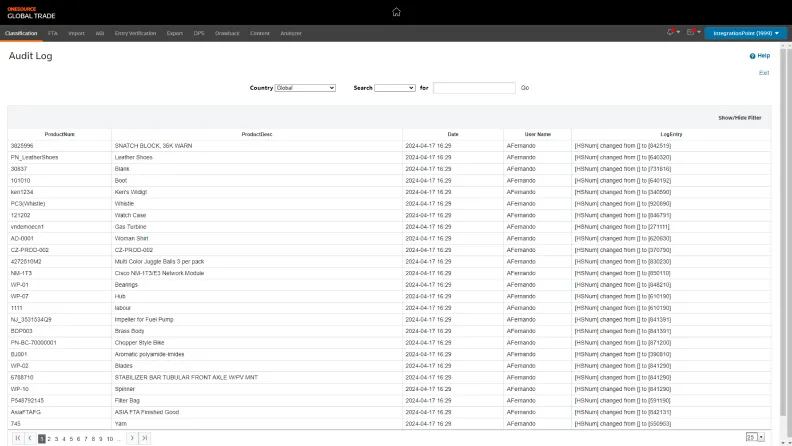Click the search text input field
792x446 pixels.
click(x=474, y=88)
